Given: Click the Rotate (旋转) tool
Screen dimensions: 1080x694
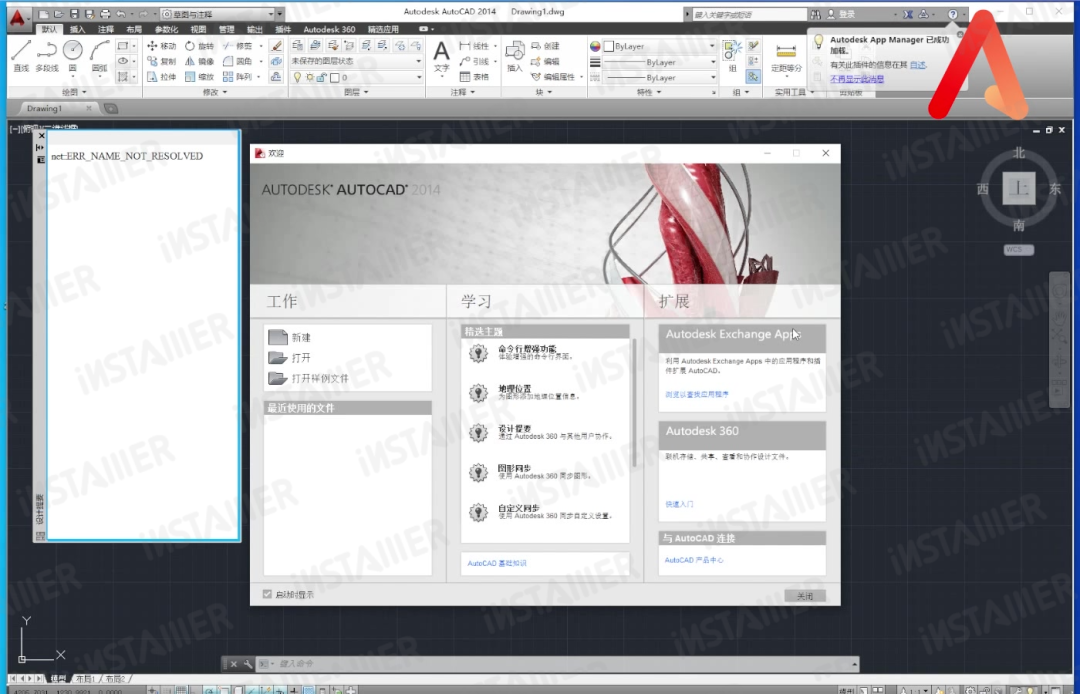Looking at the screenshot, I should 200,46.
